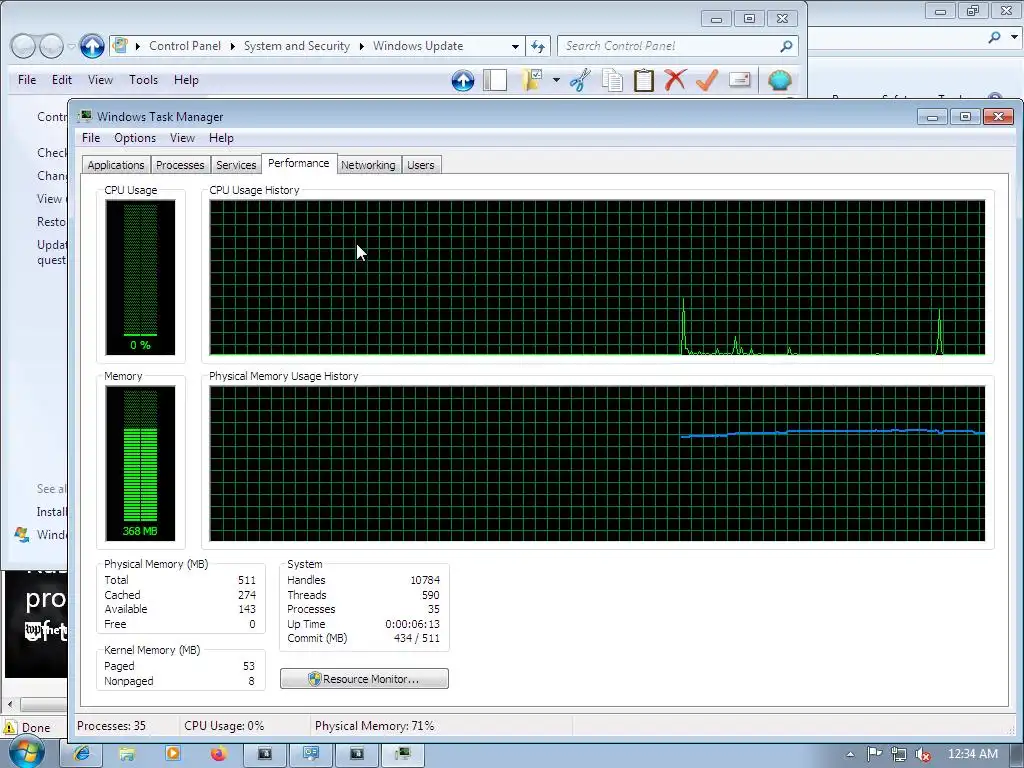Click the muted volume tray icon
Screen dimensions: 1024x768
pos(923,754)
